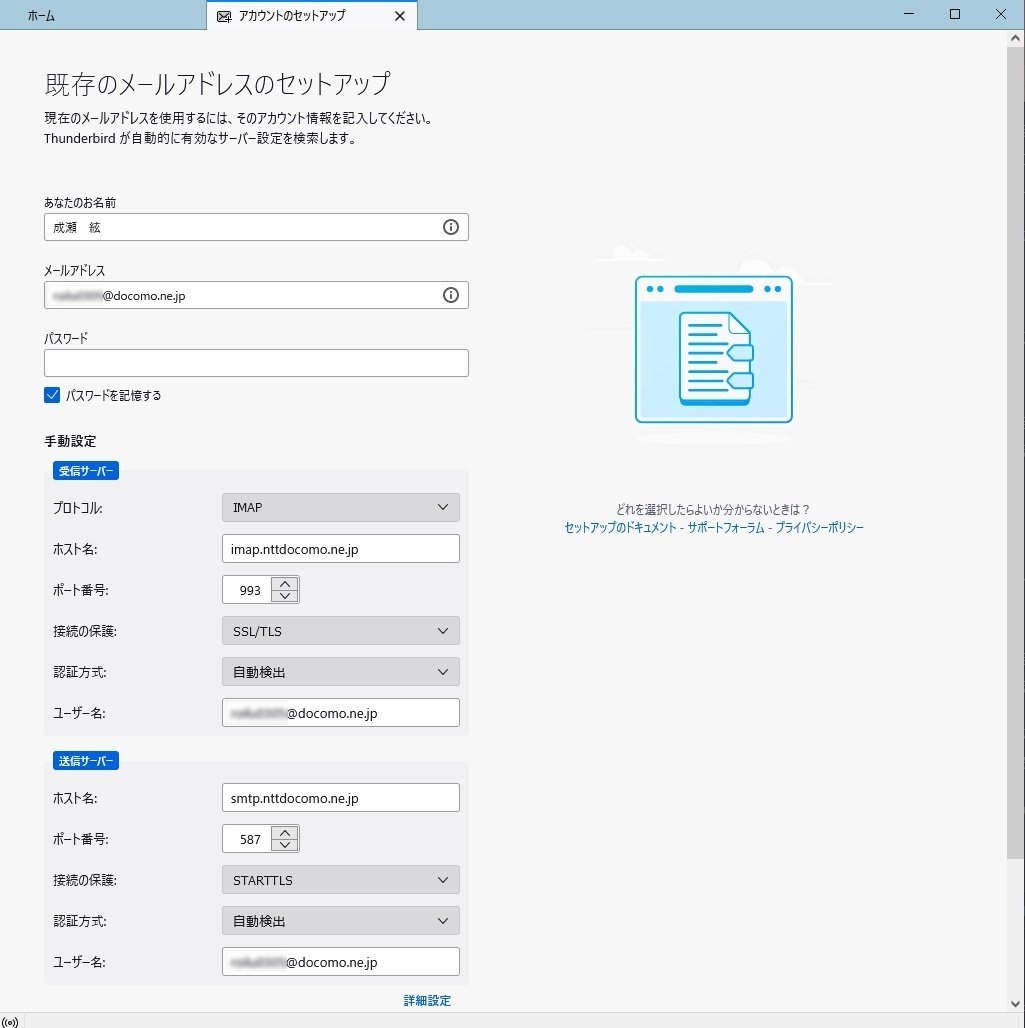The image size is (1025, 1028).
Task: Click the outgoing host name field smtp.nttdocomo.ne.jp
Action: click(340, 798)
